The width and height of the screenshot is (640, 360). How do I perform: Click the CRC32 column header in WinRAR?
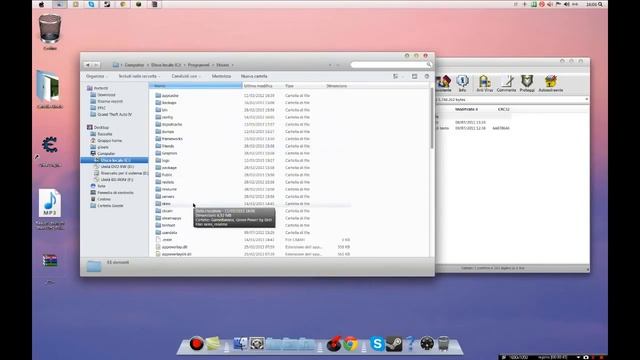click(x=504, y=109)
